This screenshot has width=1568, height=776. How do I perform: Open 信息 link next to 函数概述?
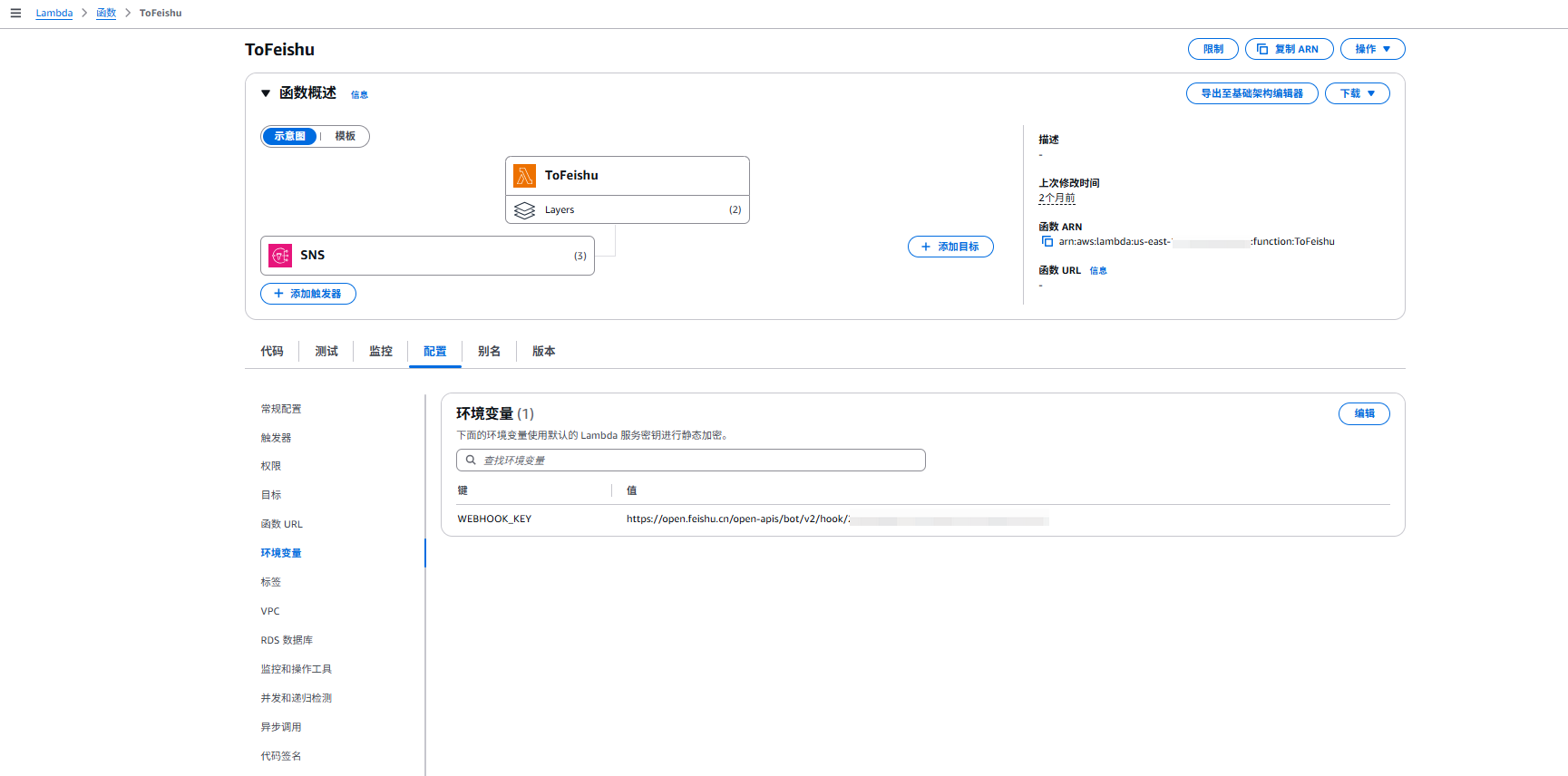click(x=360, y=94)
